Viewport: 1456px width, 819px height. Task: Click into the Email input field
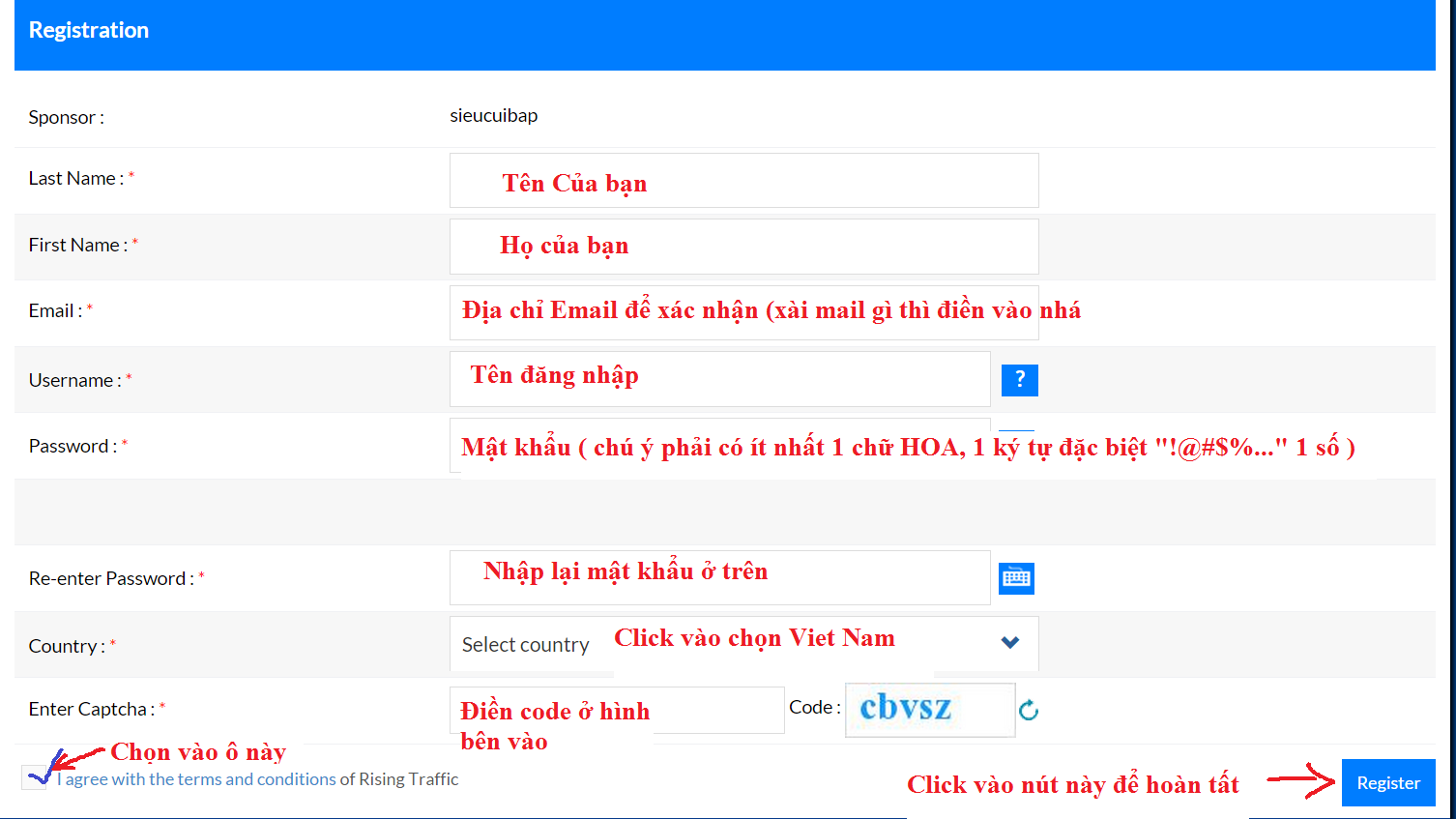coord(743,312)
